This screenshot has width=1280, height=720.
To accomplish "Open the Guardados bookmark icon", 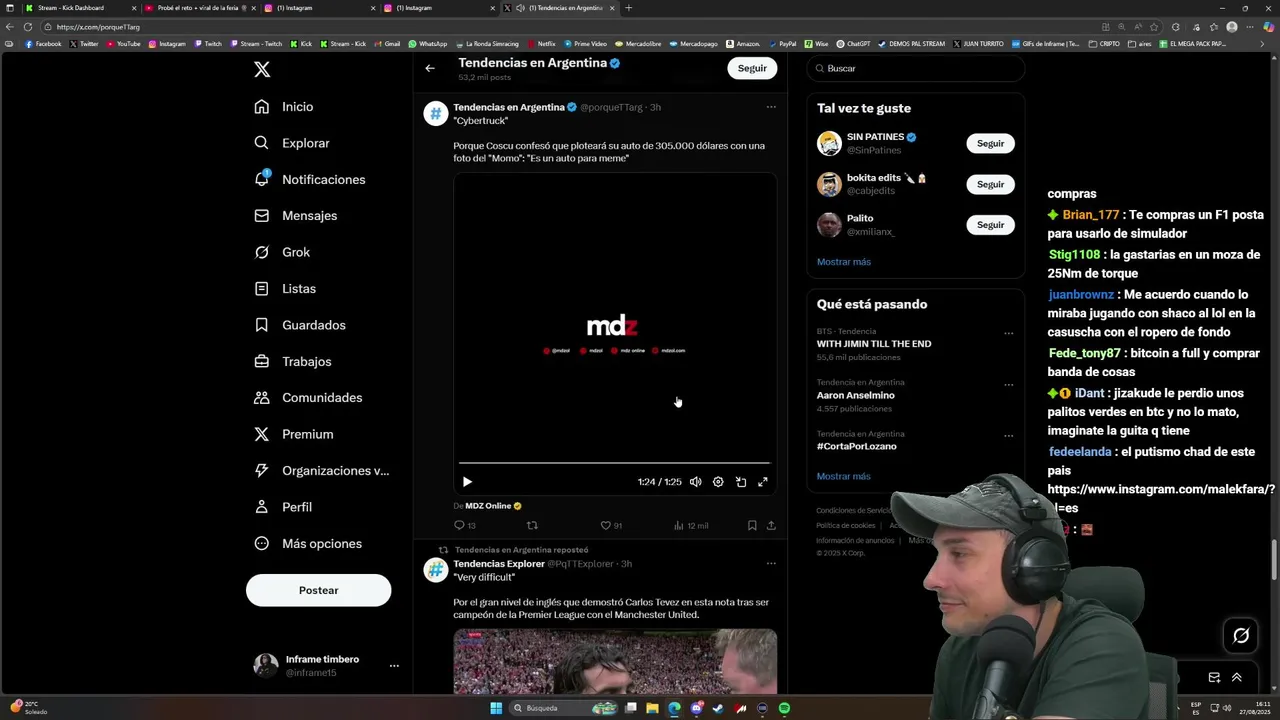I will tap(262, 325).
